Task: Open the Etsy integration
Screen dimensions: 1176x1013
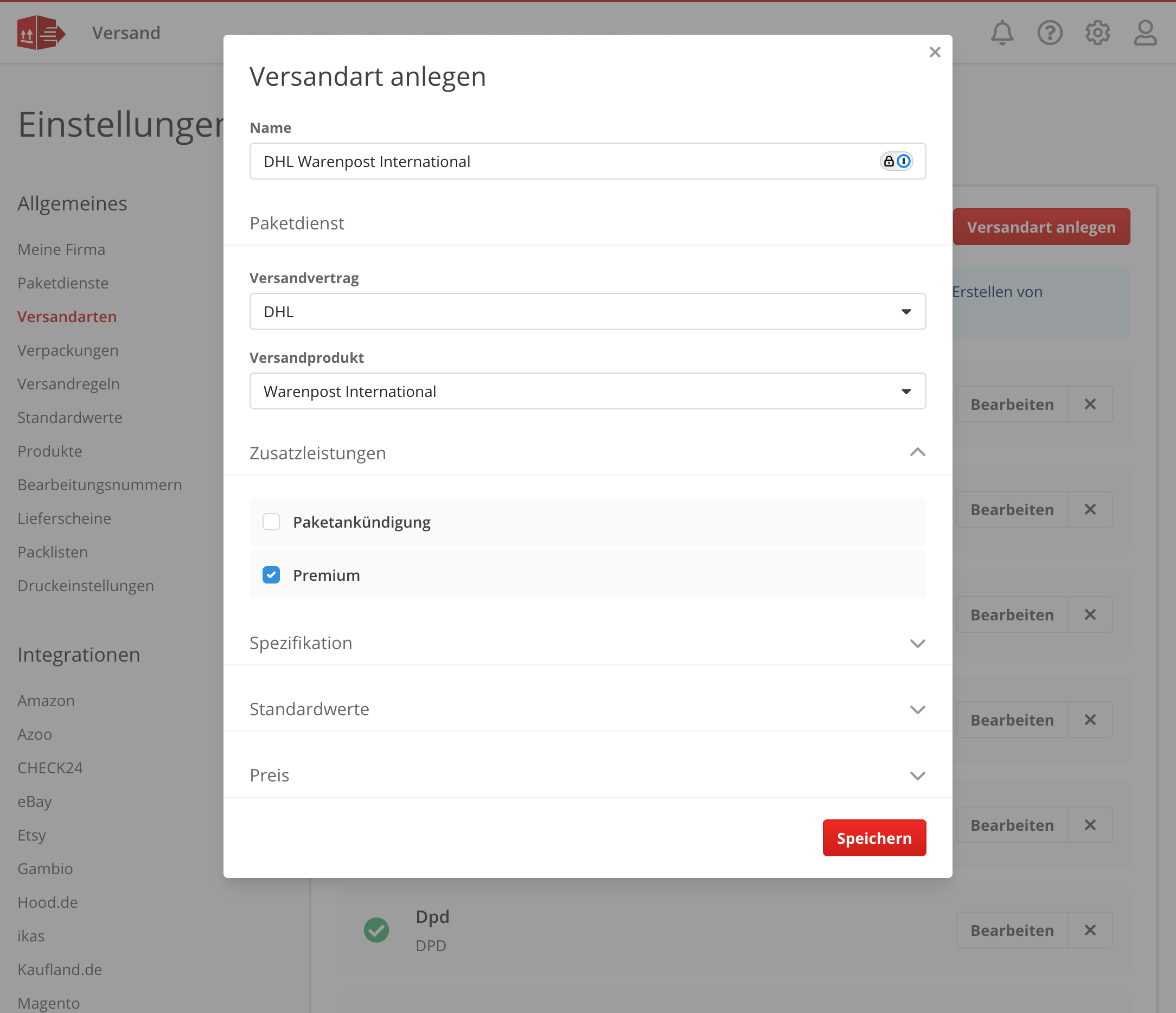Action: [32, 835]
